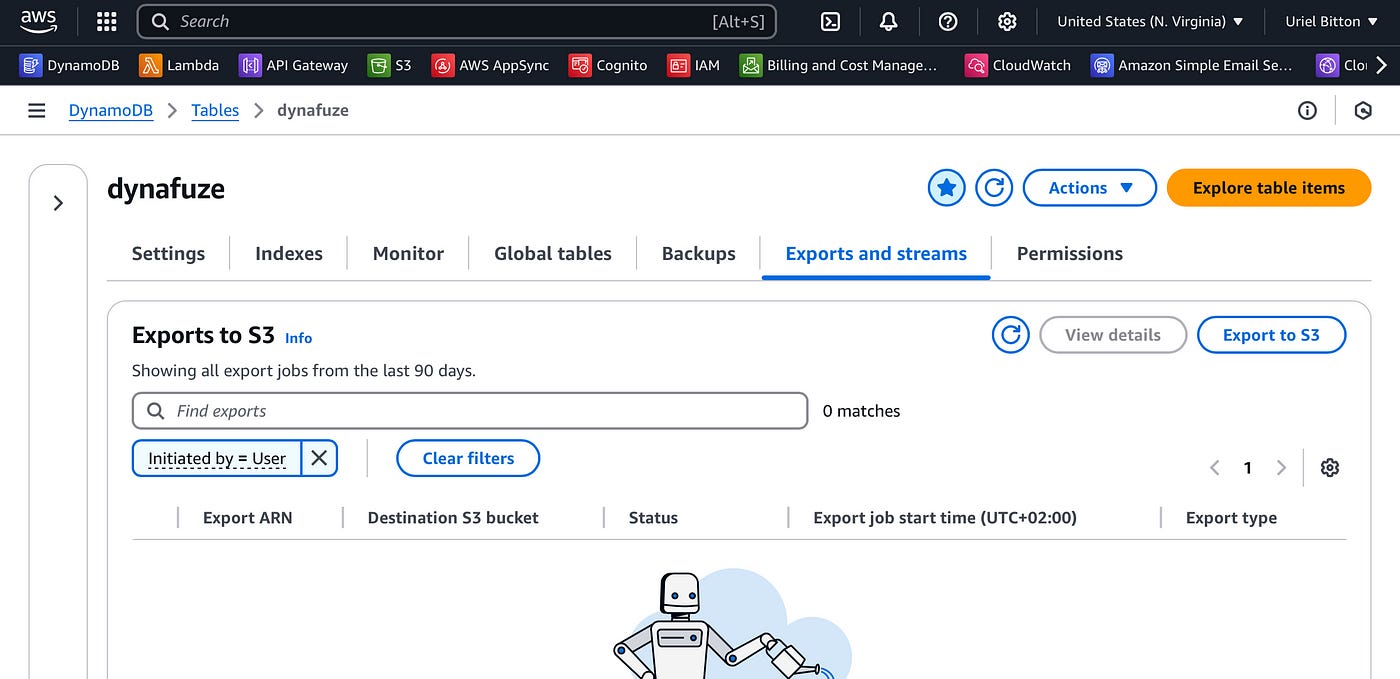Switch to the Settings tab
Image resolution: width=1400 pixels, height=679 pixels.
pos(168,253)
